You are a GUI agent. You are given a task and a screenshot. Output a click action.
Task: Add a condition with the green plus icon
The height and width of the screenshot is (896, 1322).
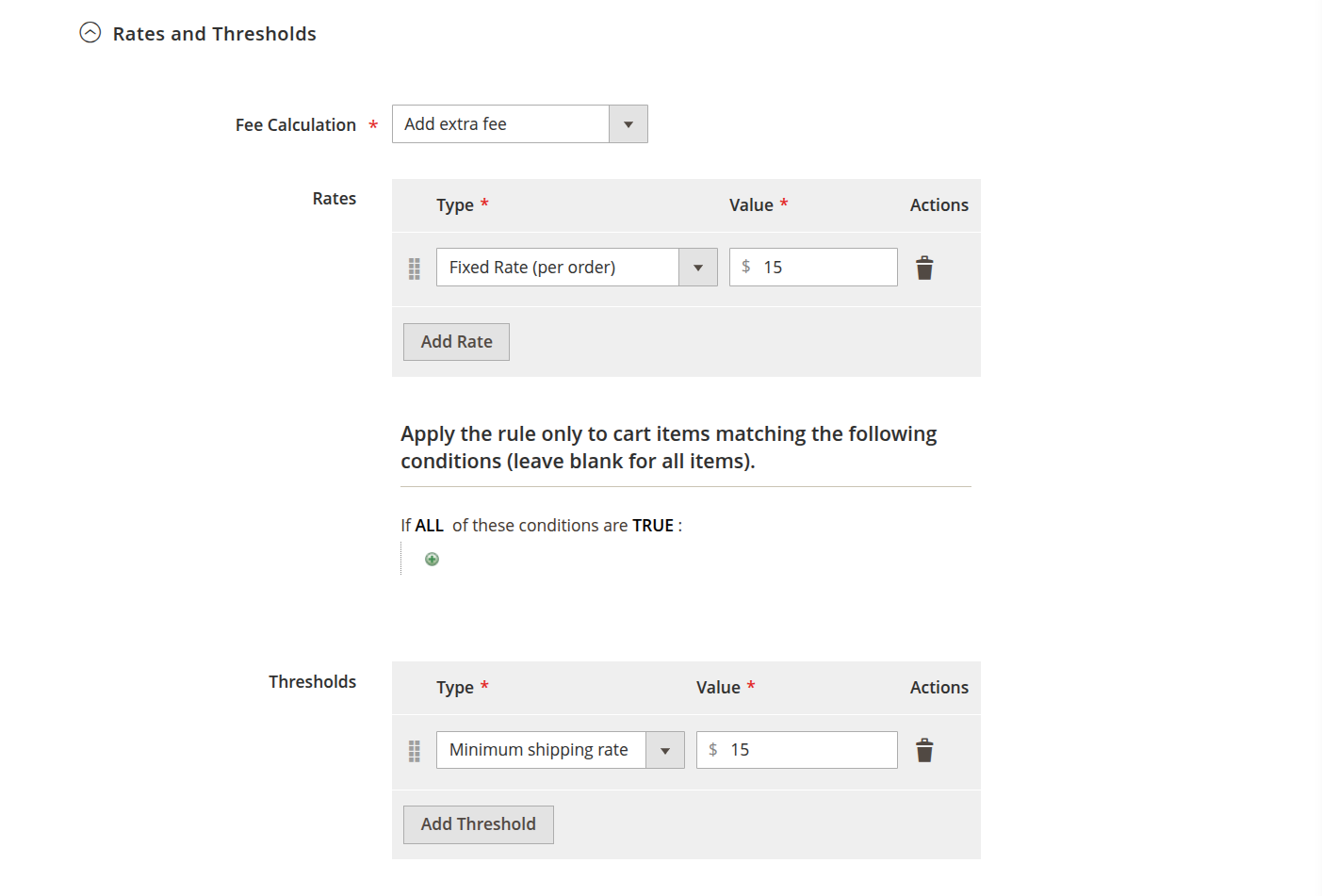pyautogui.click(x=432, y=560)
